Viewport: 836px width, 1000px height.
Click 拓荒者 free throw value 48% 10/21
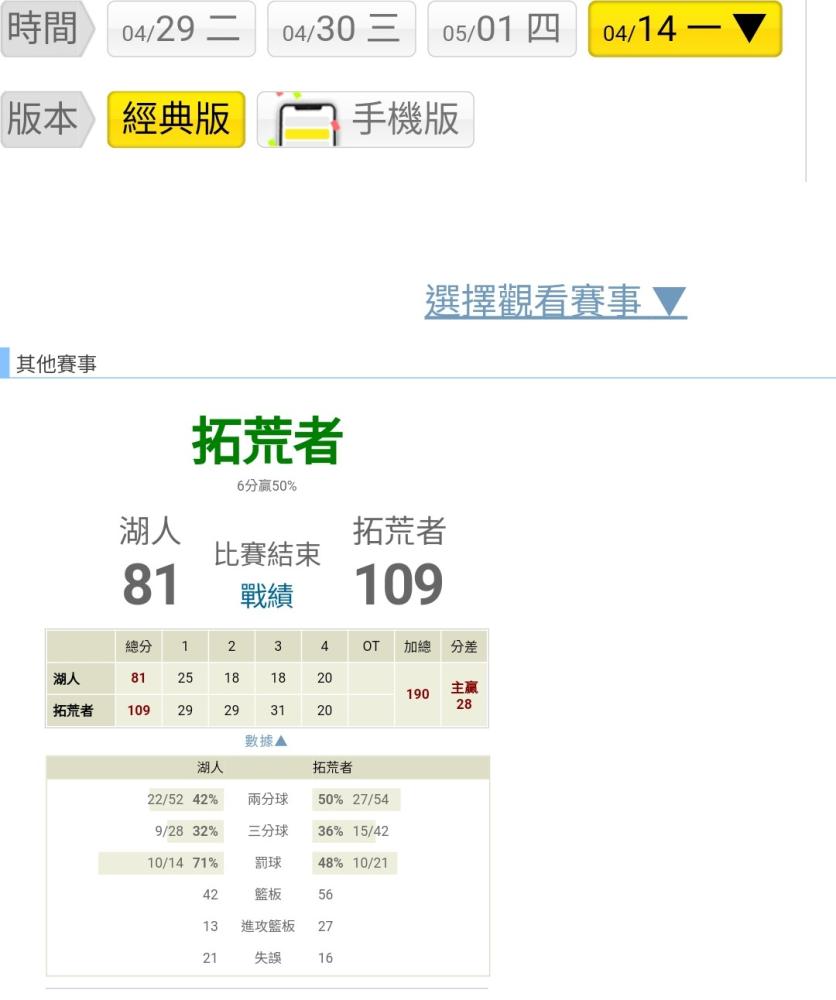355,863
